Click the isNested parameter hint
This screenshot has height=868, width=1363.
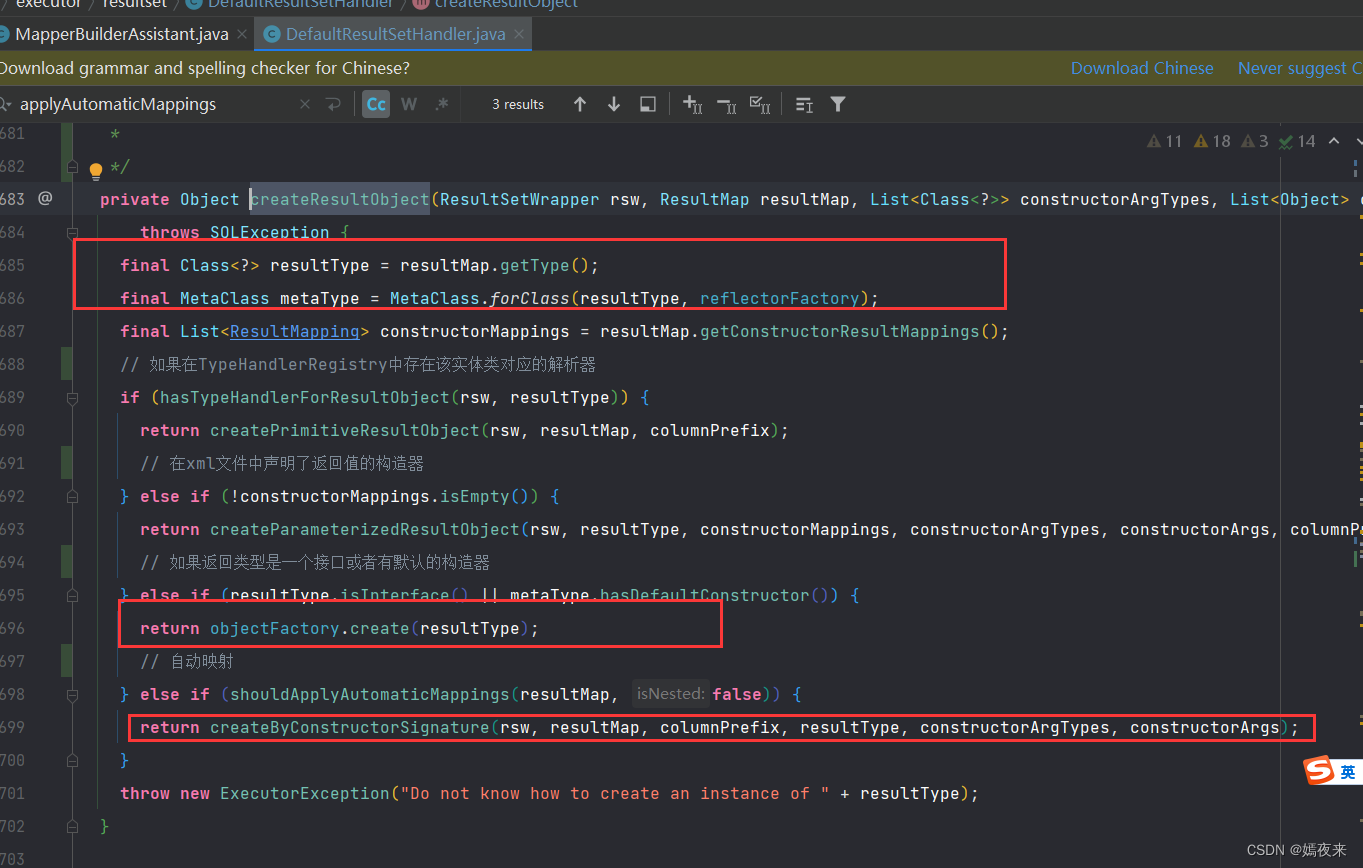670,694
